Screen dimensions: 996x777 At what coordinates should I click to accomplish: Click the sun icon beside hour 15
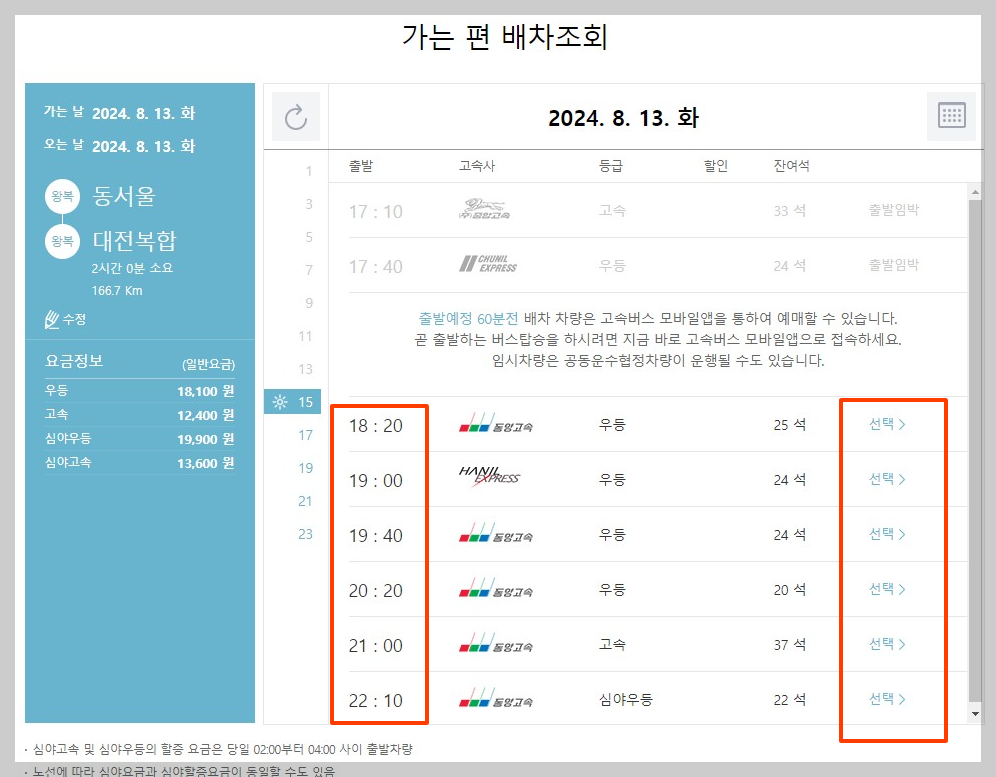click(x=279, y=402)
